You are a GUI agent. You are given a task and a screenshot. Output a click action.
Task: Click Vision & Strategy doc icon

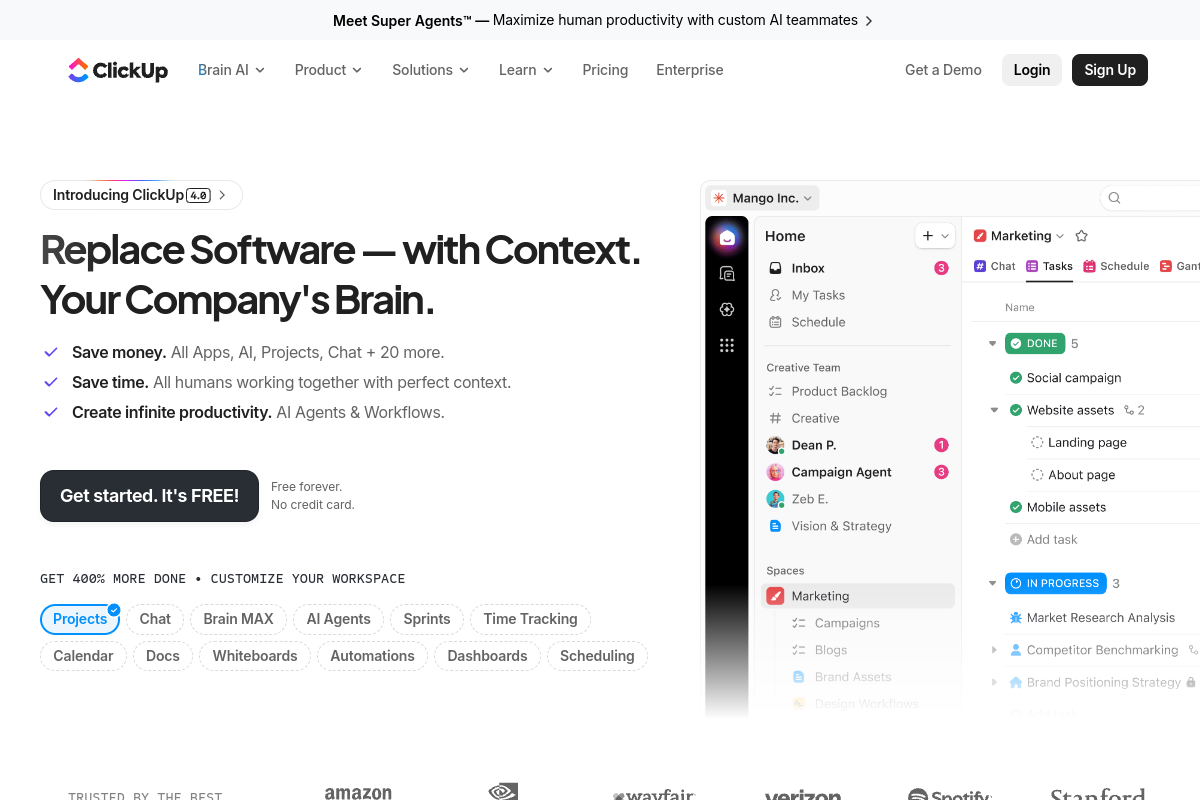coord(775,526)
